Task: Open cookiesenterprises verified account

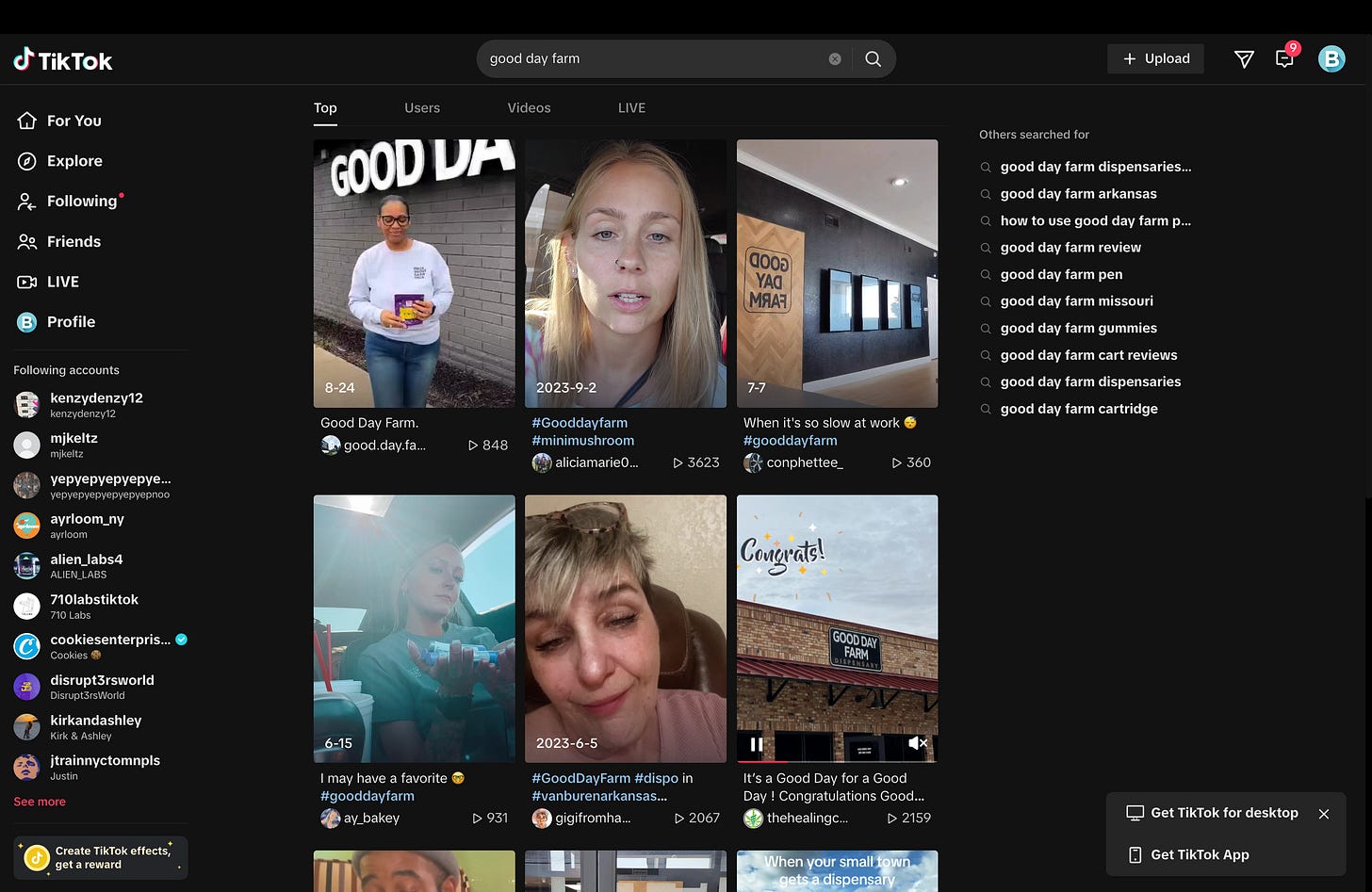Action: tap(101, 646)
